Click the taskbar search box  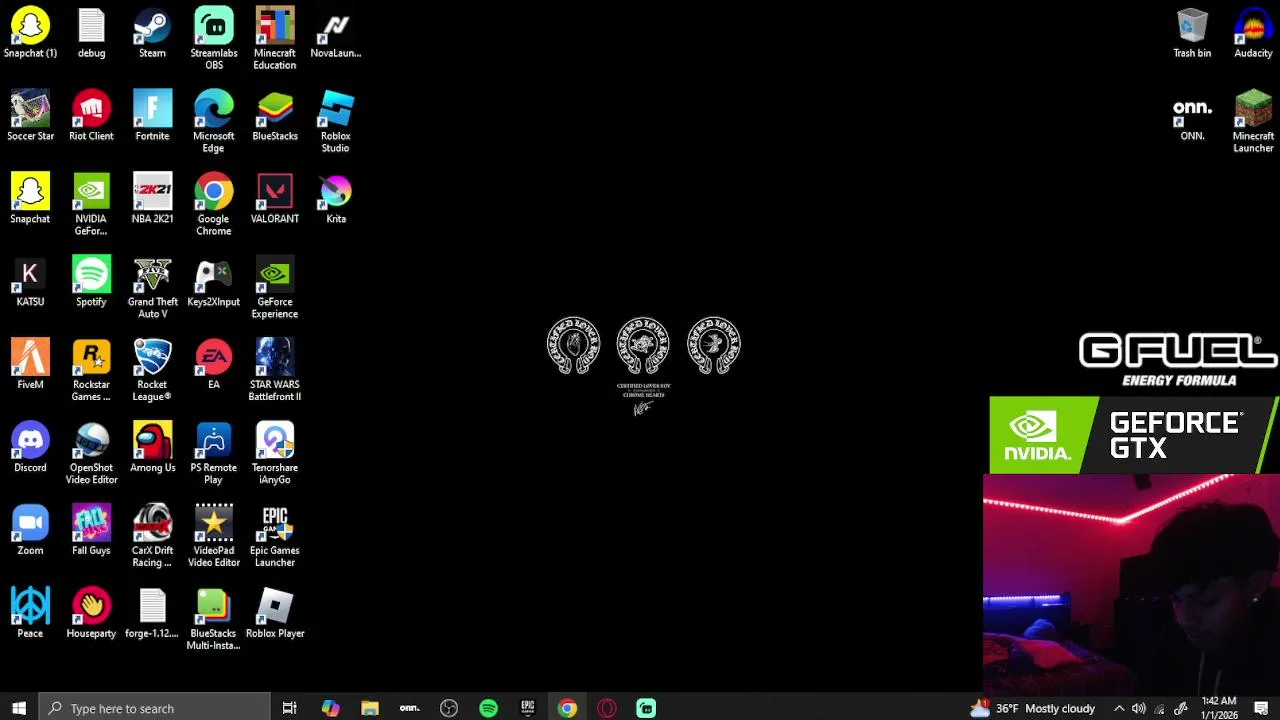tap(154, 708)
